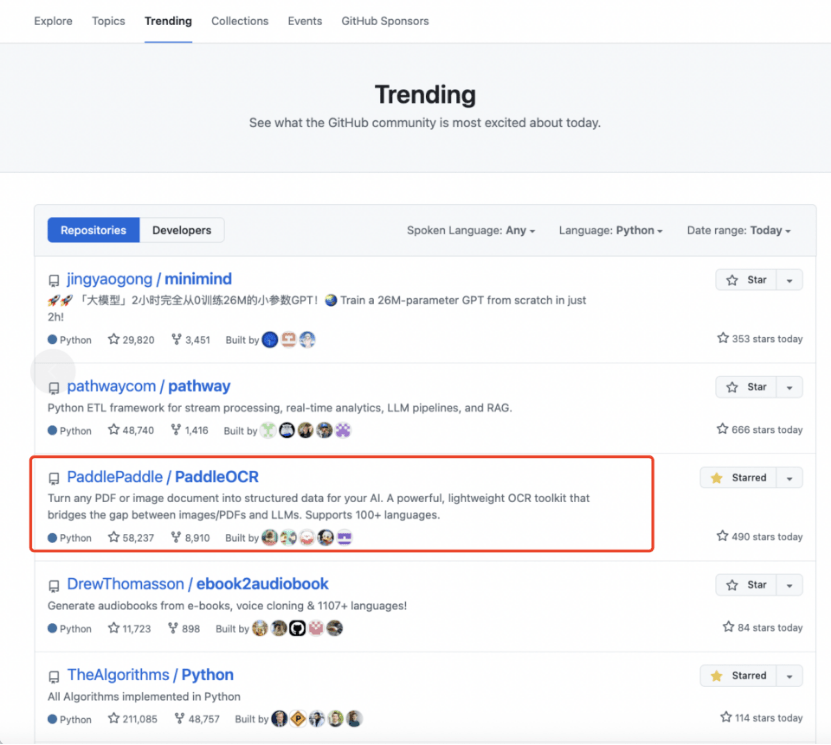Star the pathway repository
Image resolution: width=831 pixels, height=745 pixels.
click(746, 387)
